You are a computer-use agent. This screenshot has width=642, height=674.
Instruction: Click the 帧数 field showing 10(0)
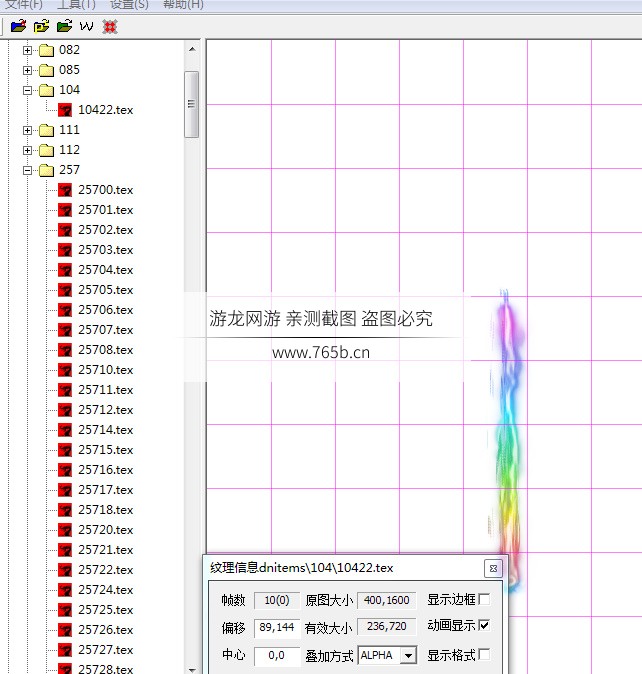pyautogui.click(x=277, y=600)
